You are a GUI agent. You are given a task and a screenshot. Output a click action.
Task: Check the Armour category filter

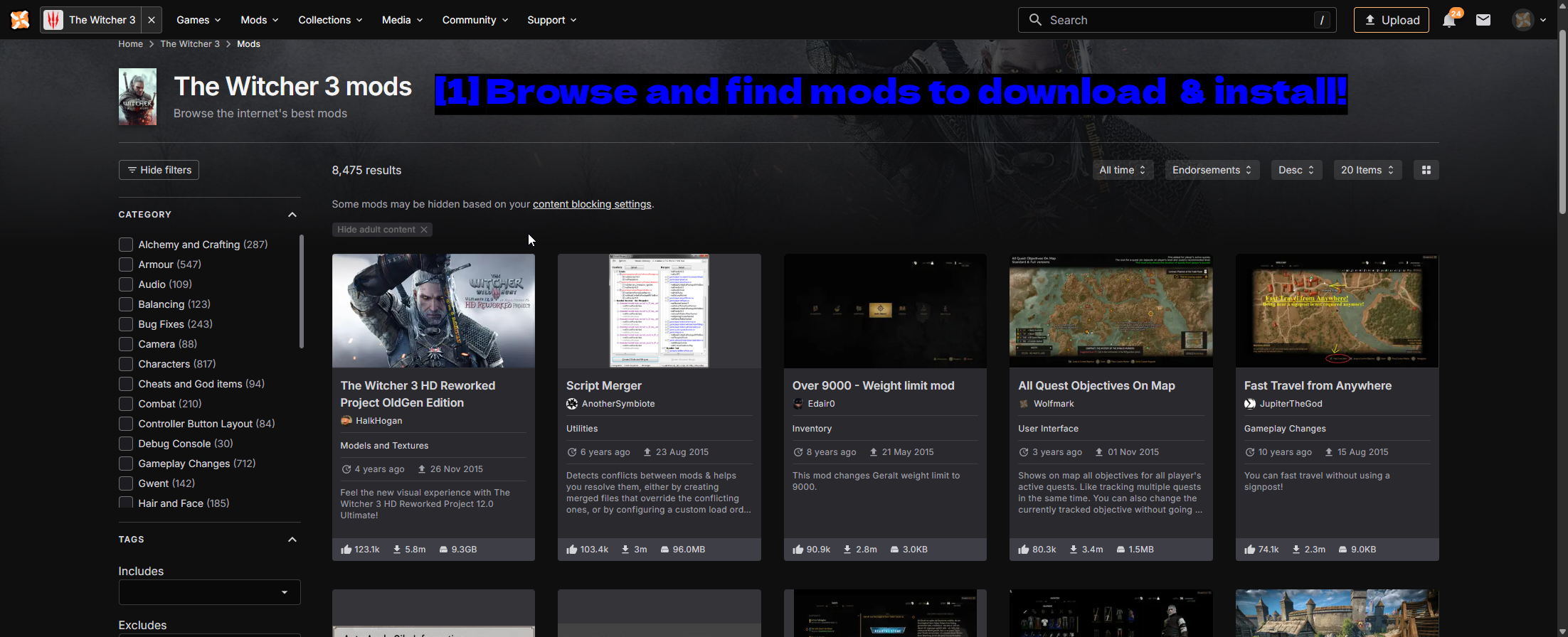coord(126,264)
